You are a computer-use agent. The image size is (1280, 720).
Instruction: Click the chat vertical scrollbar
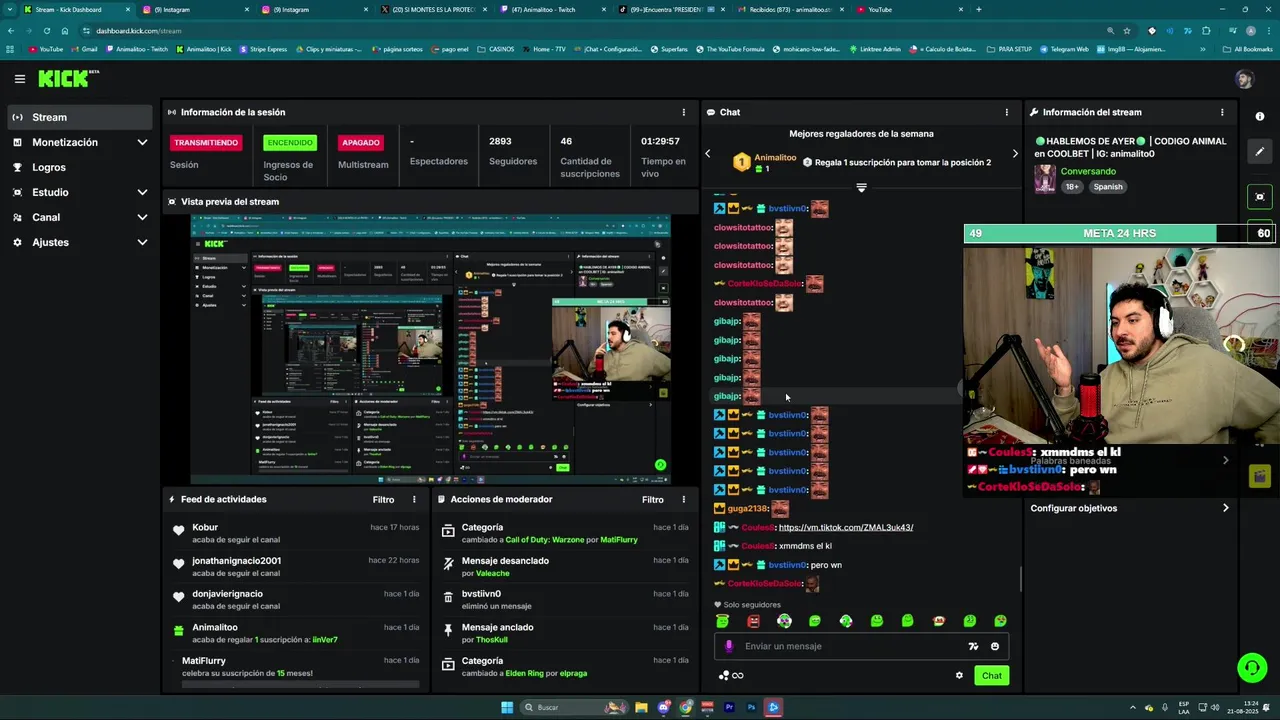tap(1020, 579)
